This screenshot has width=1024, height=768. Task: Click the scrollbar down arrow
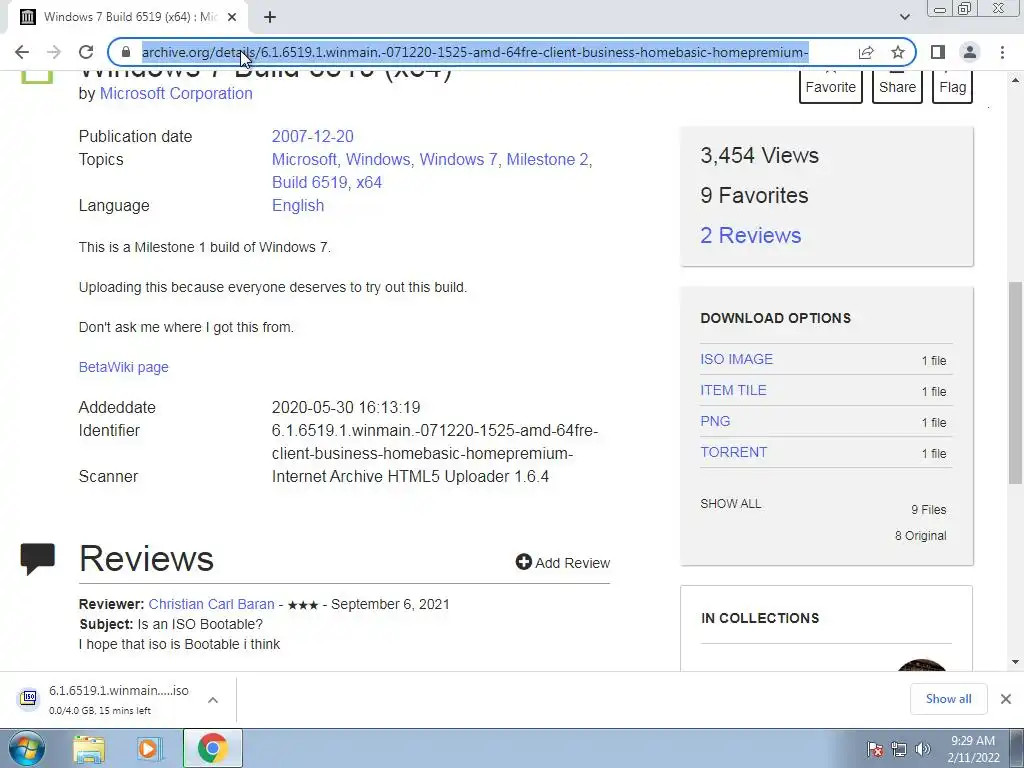click(1015, 662)
